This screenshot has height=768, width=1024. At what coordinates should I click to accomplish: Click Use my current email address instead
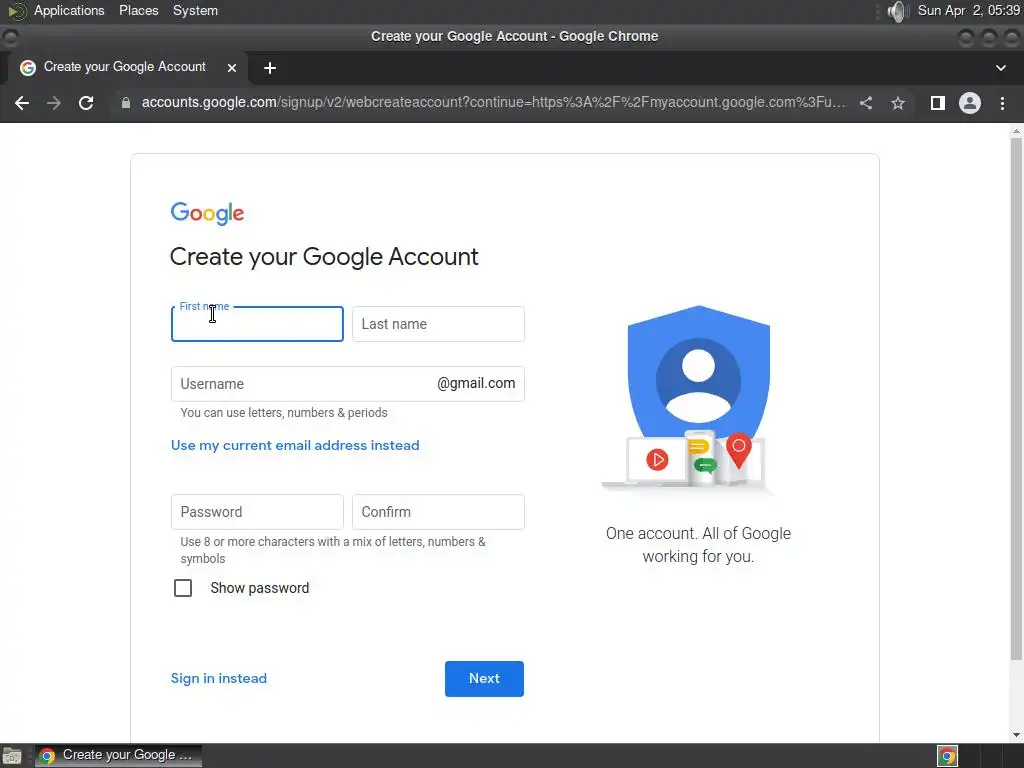point(295,445)
